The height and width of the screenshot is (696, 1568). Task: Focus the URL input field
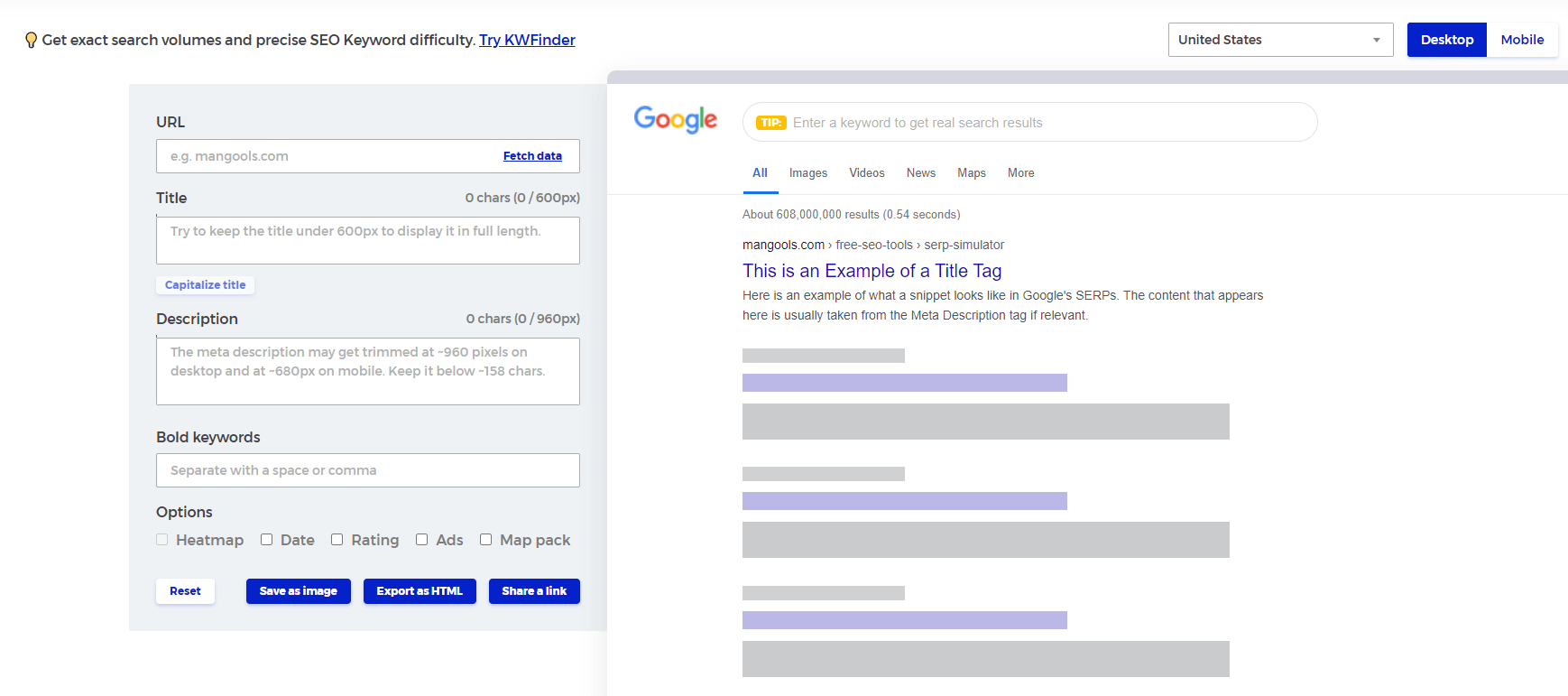(x=368, y=156)
